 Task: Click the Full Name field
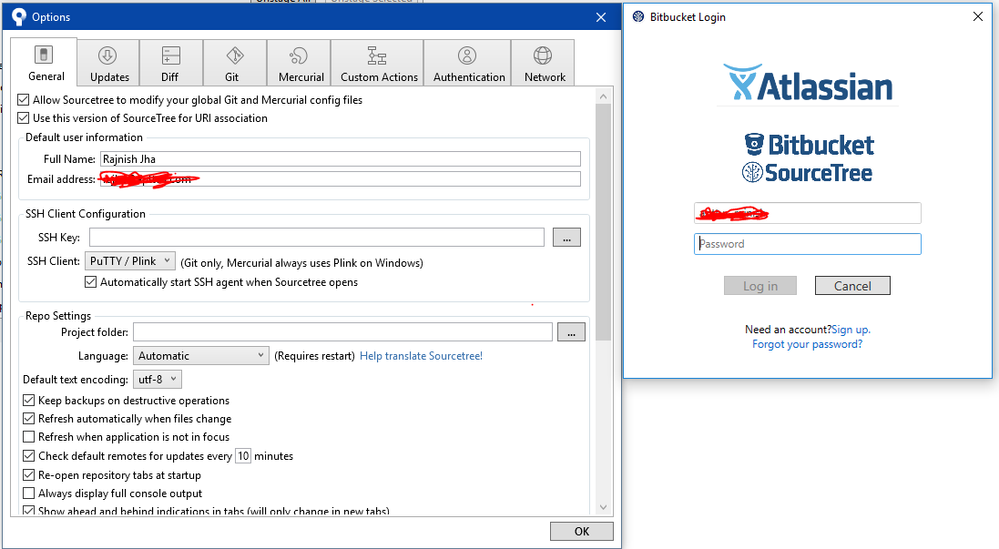coord(340,159)
